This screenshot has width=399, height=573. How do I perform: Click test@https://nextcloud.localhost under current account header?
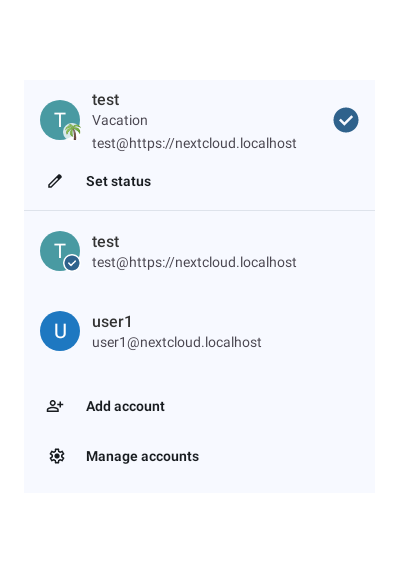194,143
